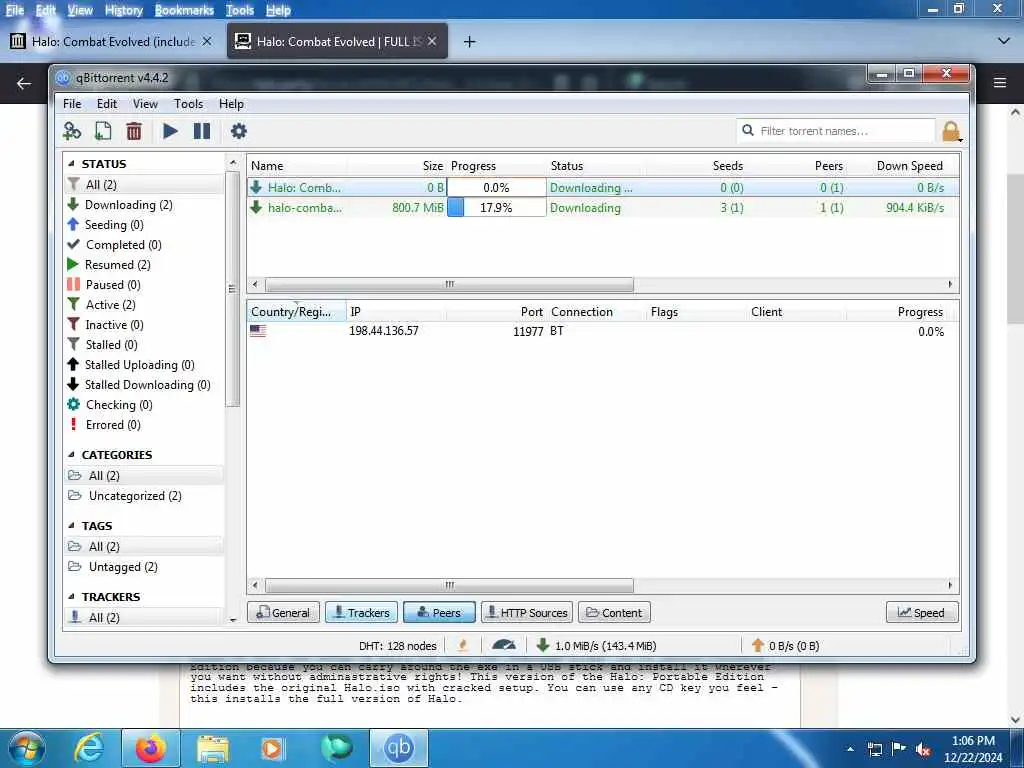Select the peer 198.44.136.57 row
Screen dimensions: 1024x768
point(603,331)
